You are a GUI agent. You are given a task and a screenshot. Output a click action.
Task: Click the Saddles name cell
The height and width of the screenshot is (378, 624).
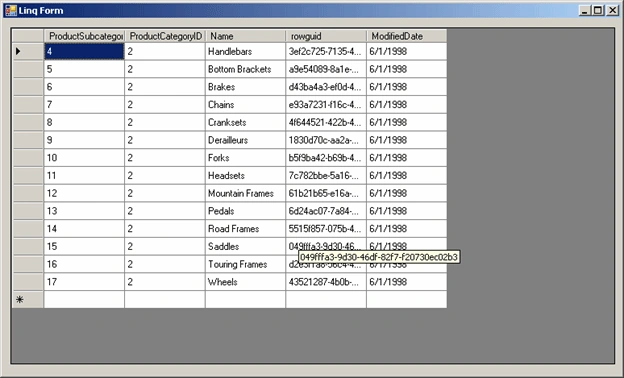click(x=246, y=246)
